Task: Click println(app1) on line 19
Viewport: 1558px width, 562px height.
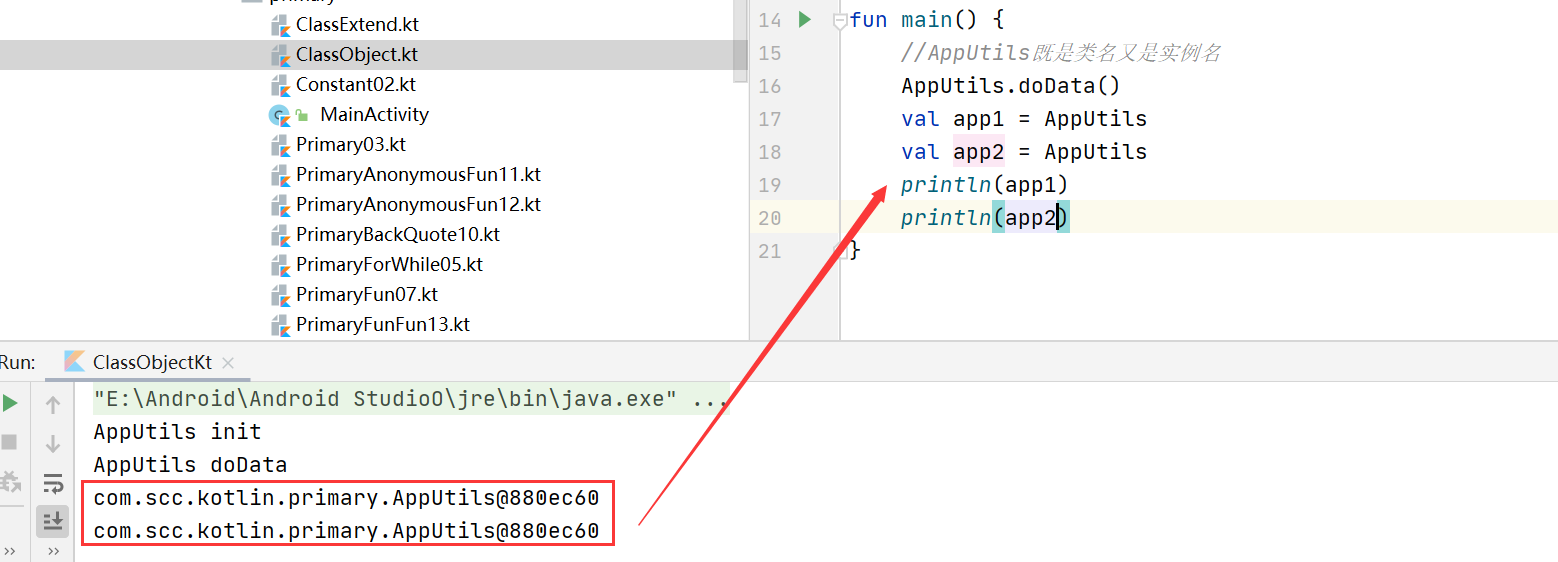Action: click(x=985, y=185)
